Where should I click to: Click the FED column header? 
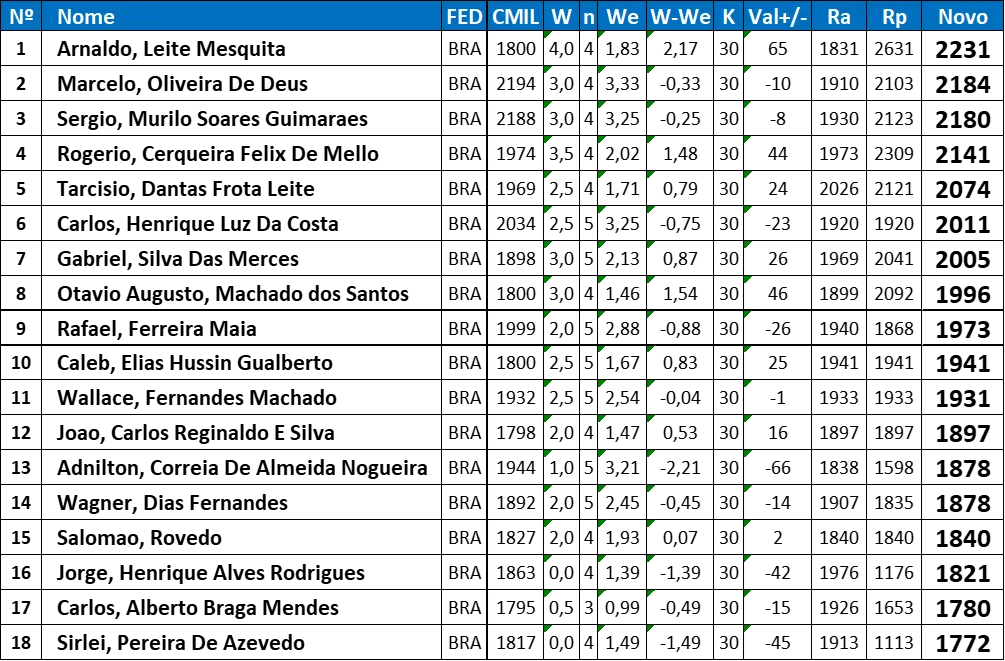(x=464, y=17)
